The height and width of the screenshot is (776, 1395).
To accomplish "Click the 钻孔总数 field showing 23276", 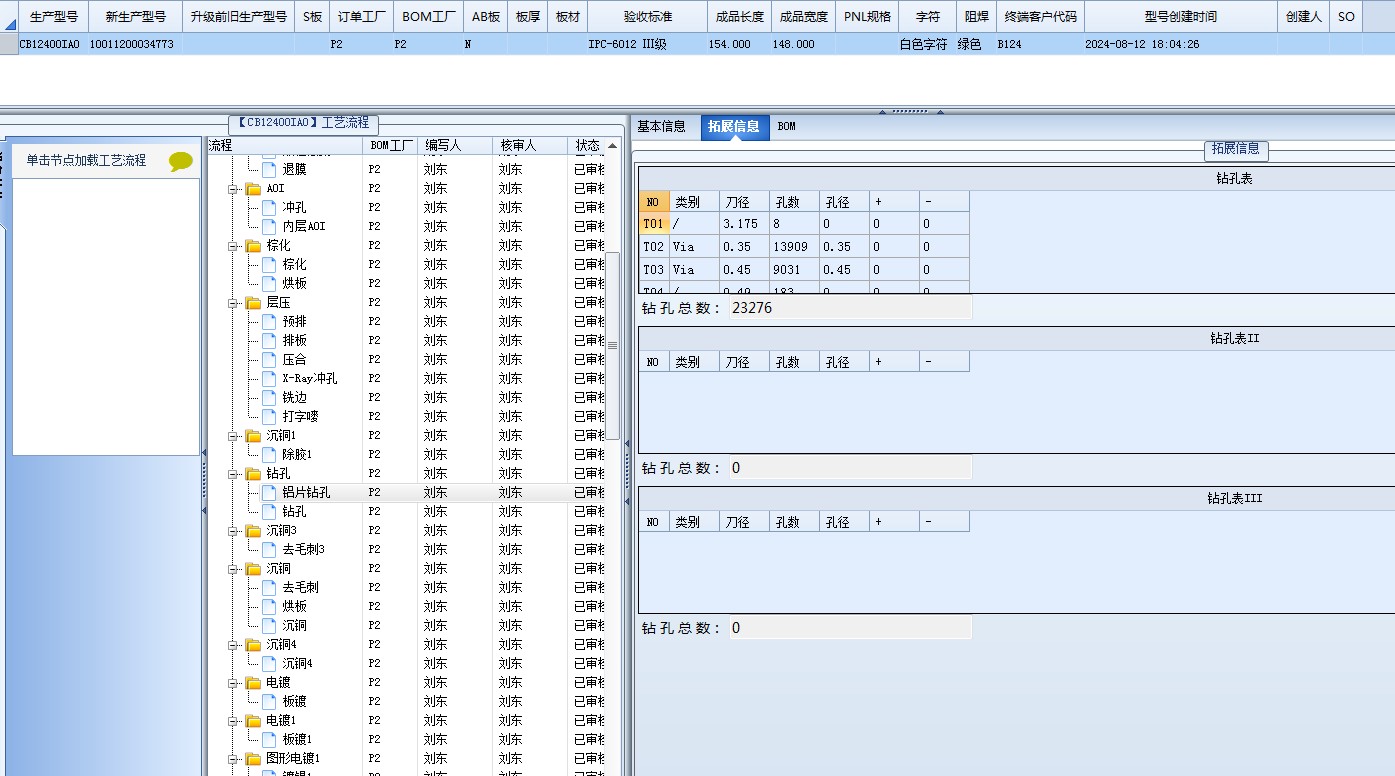I will (850, 308).
